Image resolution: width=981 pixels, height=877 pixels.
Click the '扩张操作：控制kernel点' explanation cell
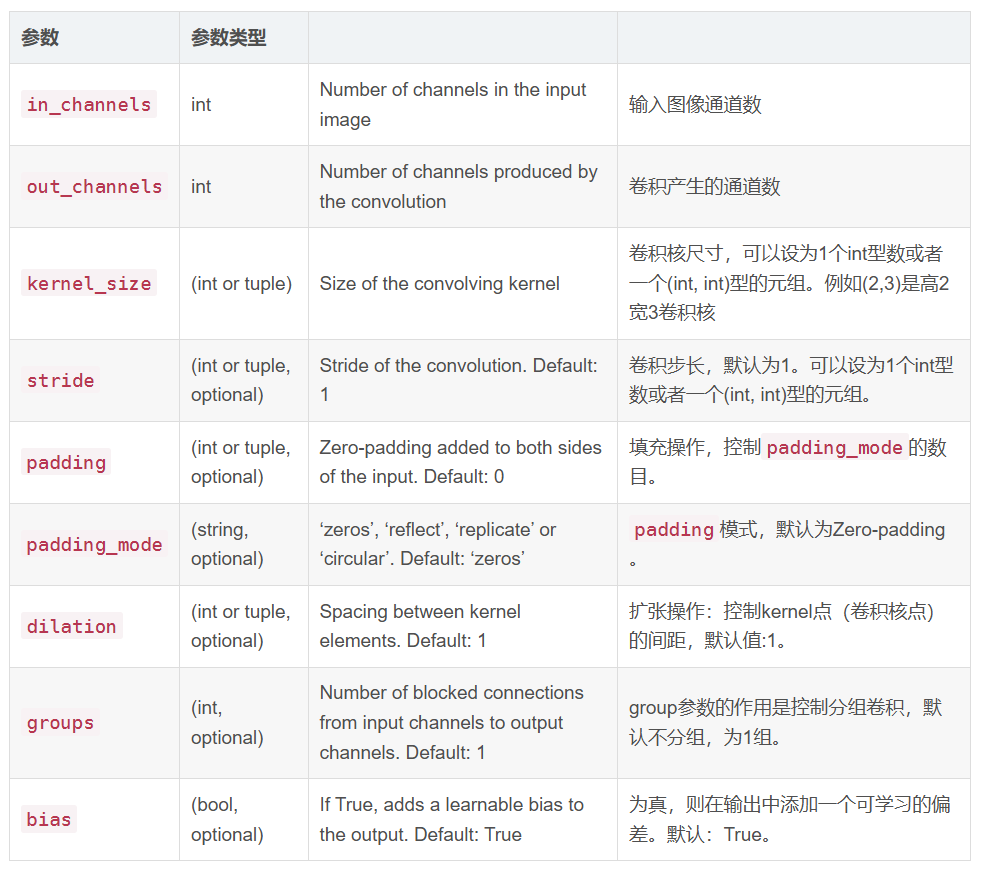pos(781,626)
